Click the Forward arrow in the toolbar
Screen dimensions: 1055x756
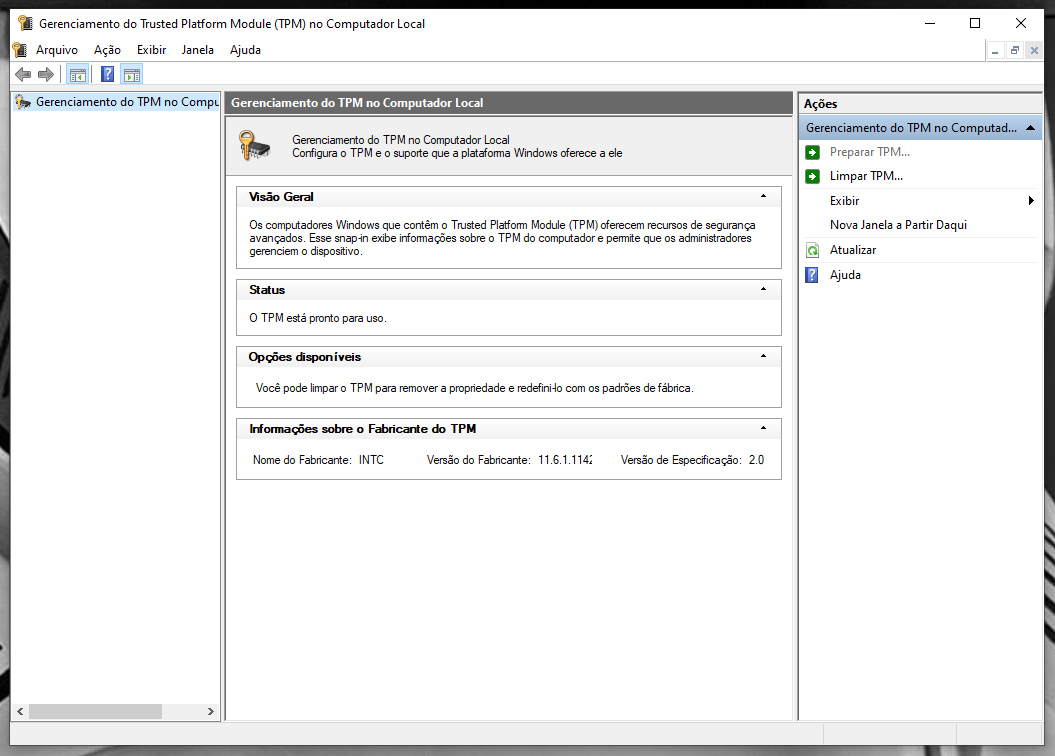pyautogui.click(x=45, y=74)
